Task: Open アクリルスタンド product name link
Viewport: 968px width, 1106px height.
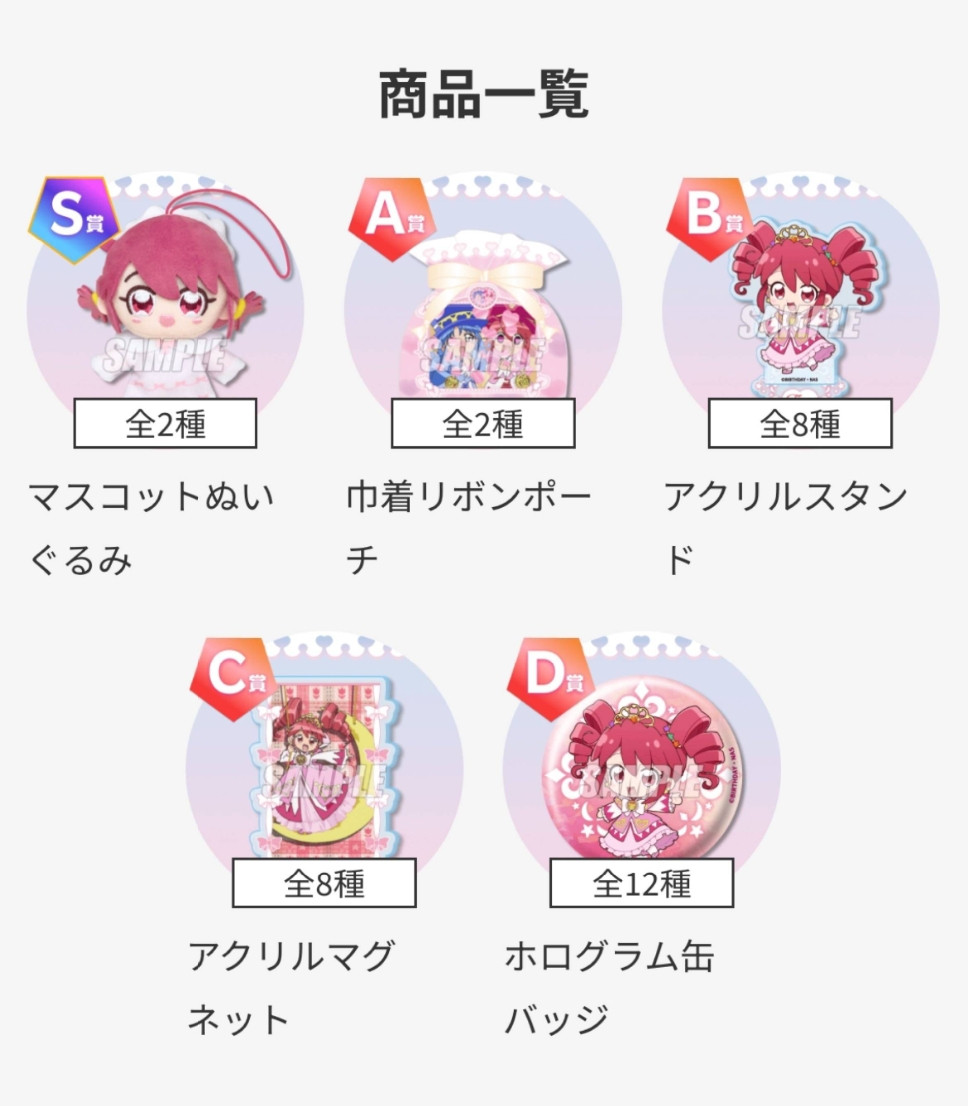Action: click(786, 529)
